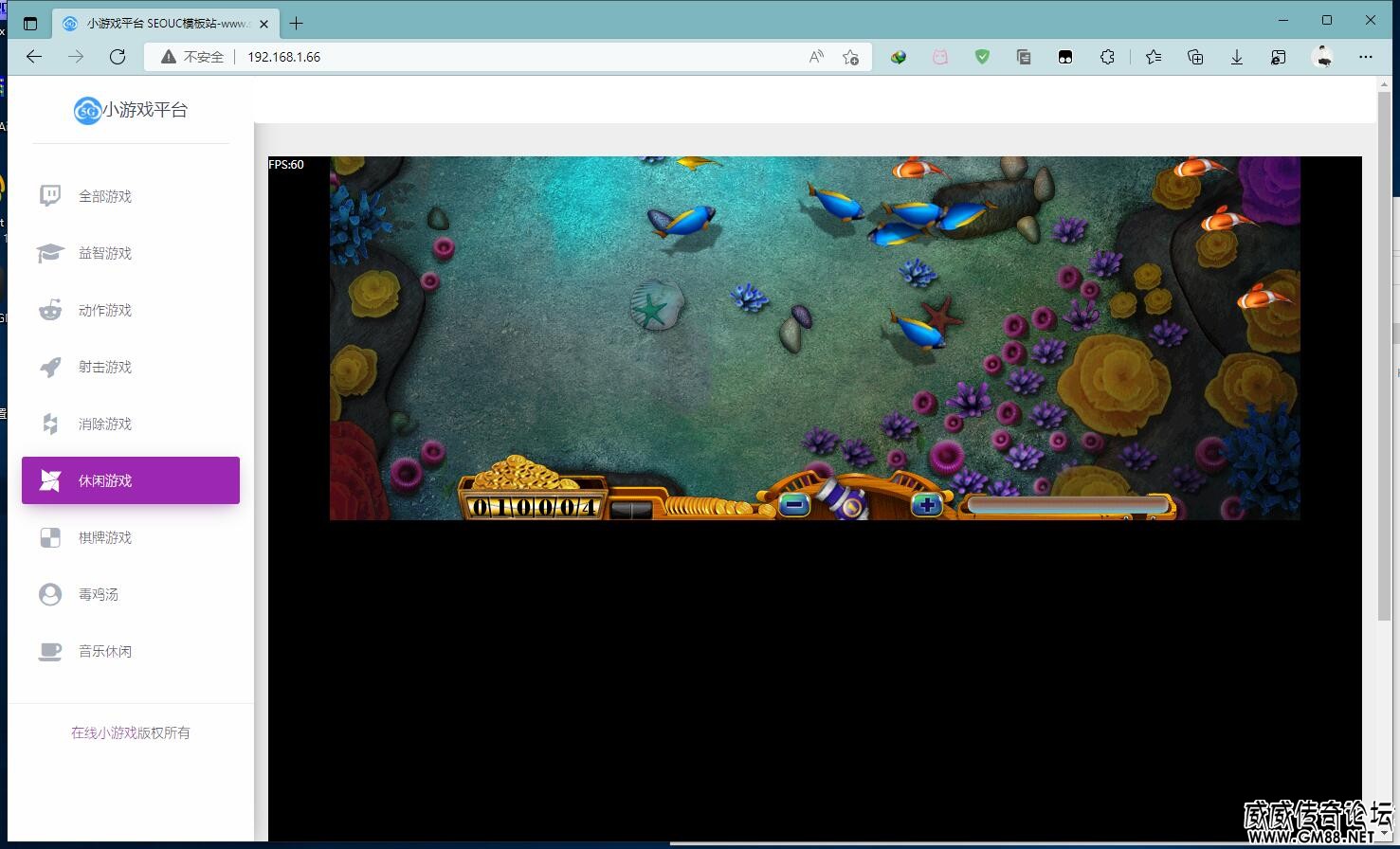
Task: Open the 动作游戏 category
Action: point(131,310)
